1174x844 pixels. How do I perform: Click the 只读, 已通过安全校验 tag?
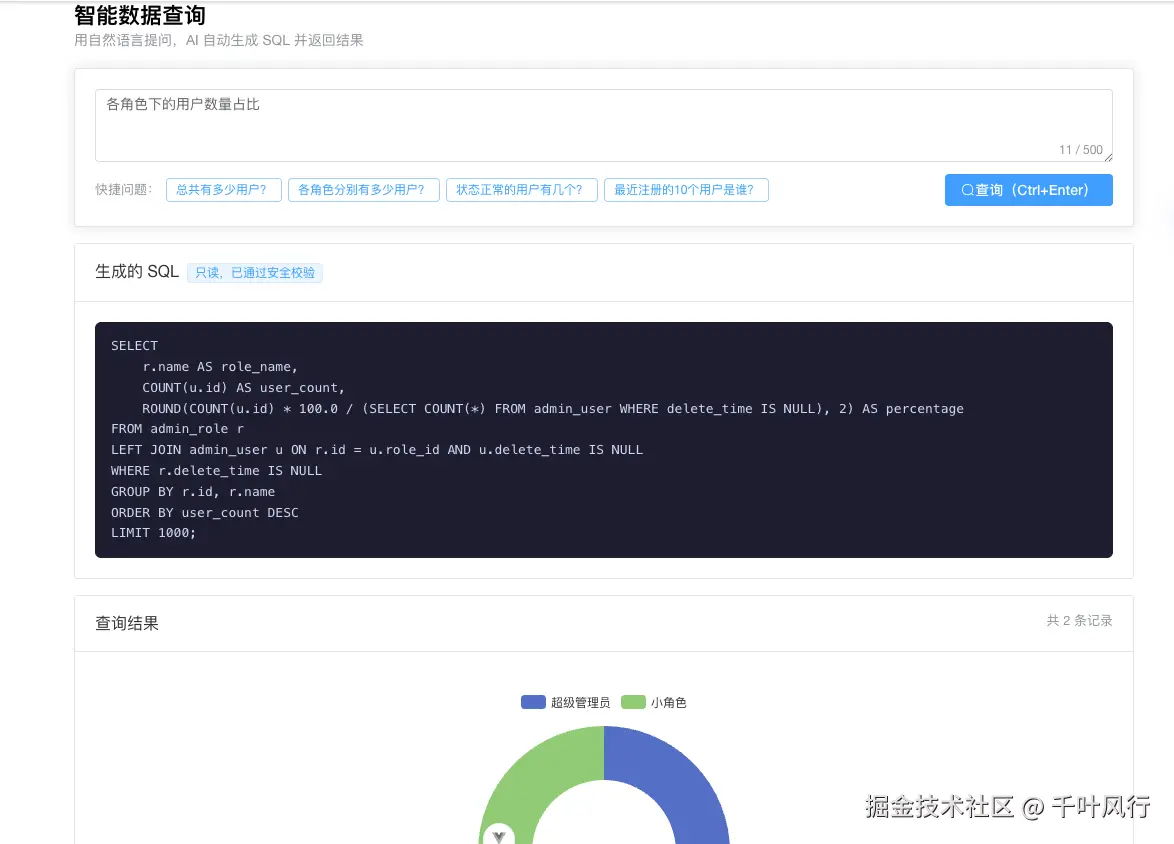(255, 273)
